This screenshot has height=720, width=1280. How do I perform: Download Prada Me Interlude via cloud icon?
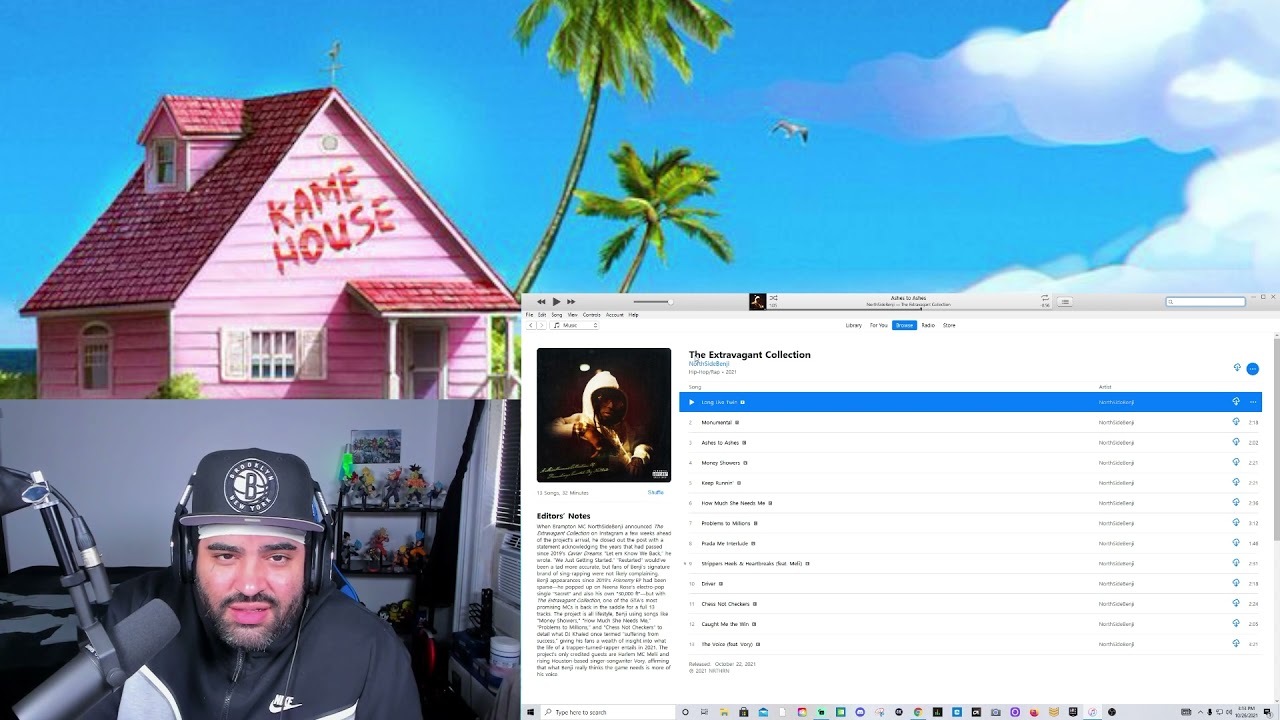click(x=1236, y=543)
